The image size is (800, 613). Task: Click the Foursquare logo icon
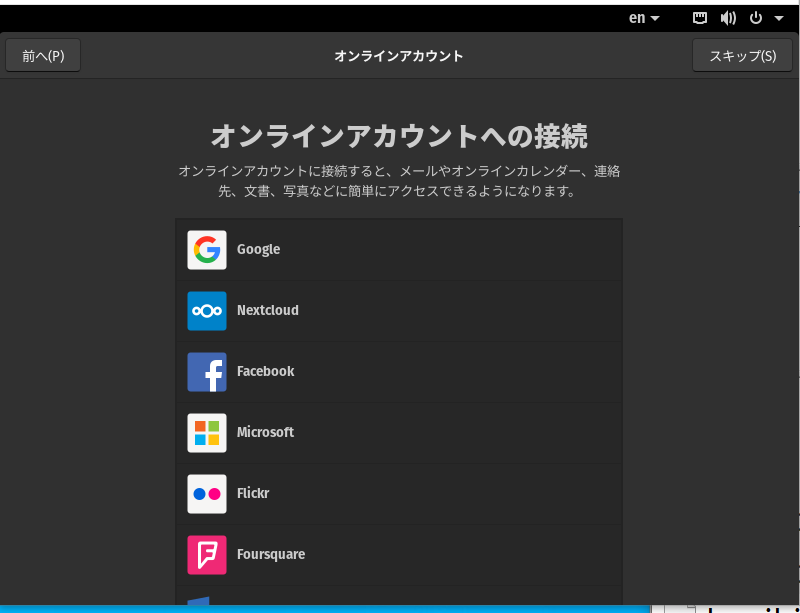click(207, 555)
